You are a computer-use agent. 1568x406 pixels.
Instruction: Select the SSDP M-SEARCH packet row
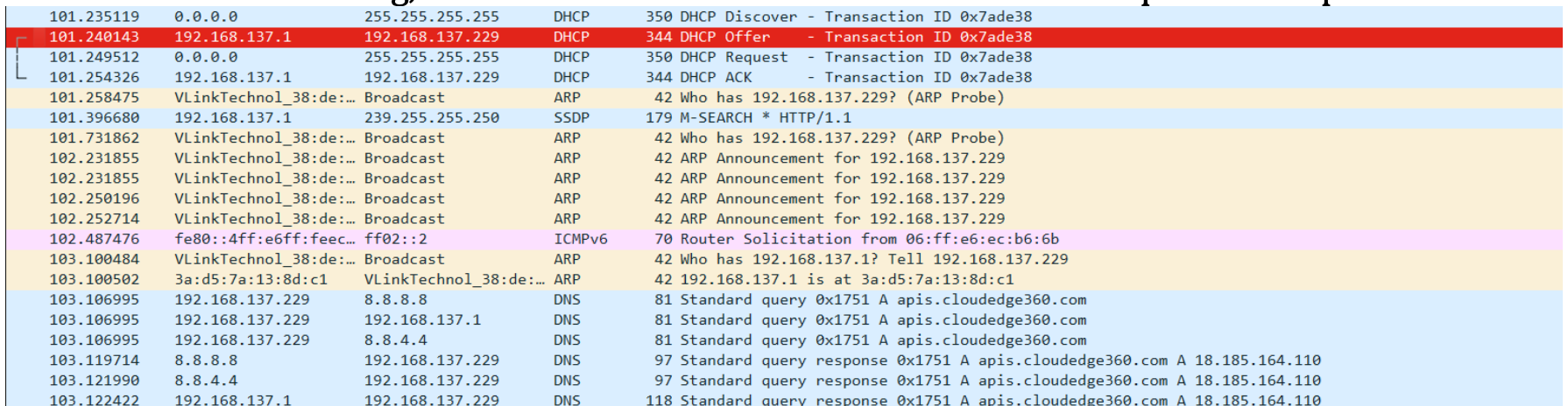pyautogui.click(x=784, y=117)
